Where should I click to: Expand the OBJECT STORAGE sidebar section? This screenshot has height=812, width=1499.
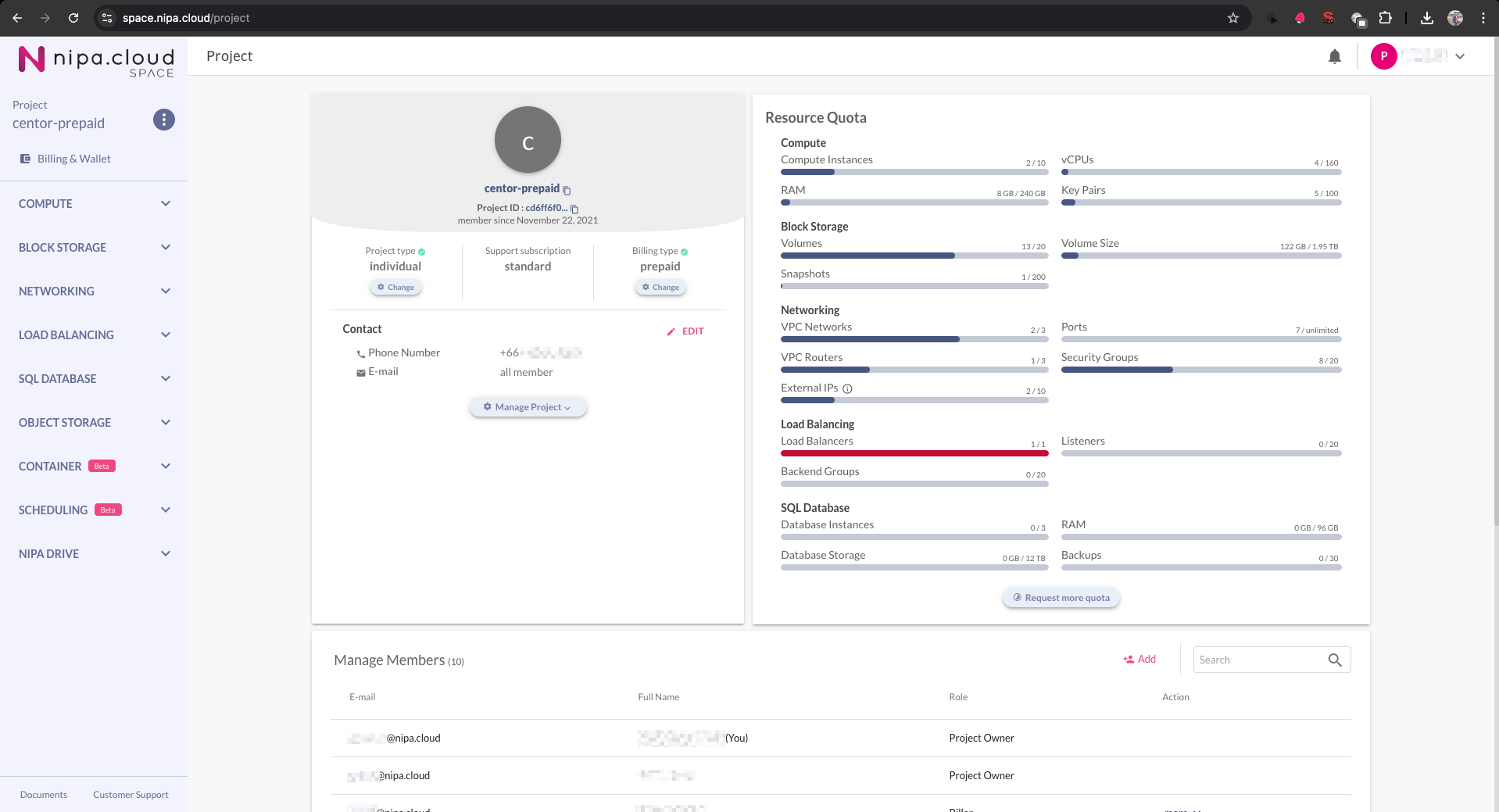coord(94,423)
